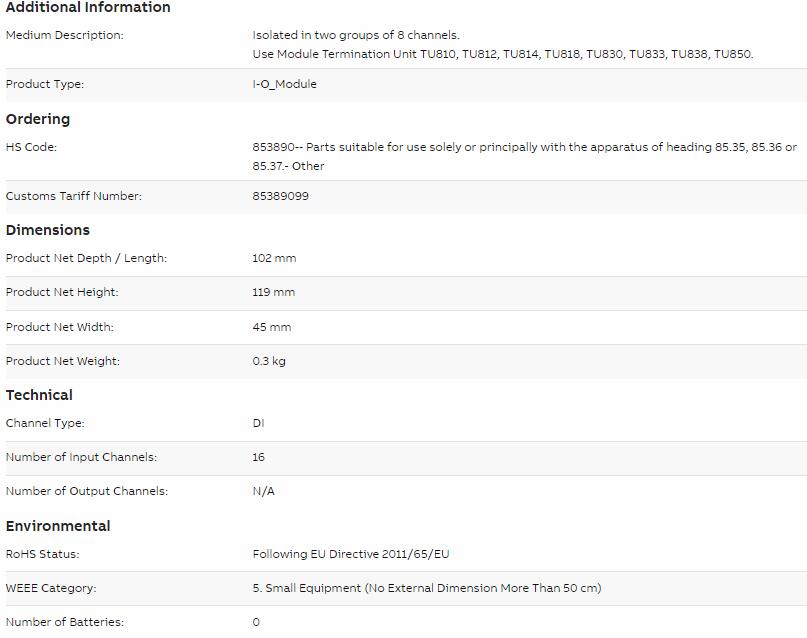Click the Module Termination Unit text line

(502, 54)
